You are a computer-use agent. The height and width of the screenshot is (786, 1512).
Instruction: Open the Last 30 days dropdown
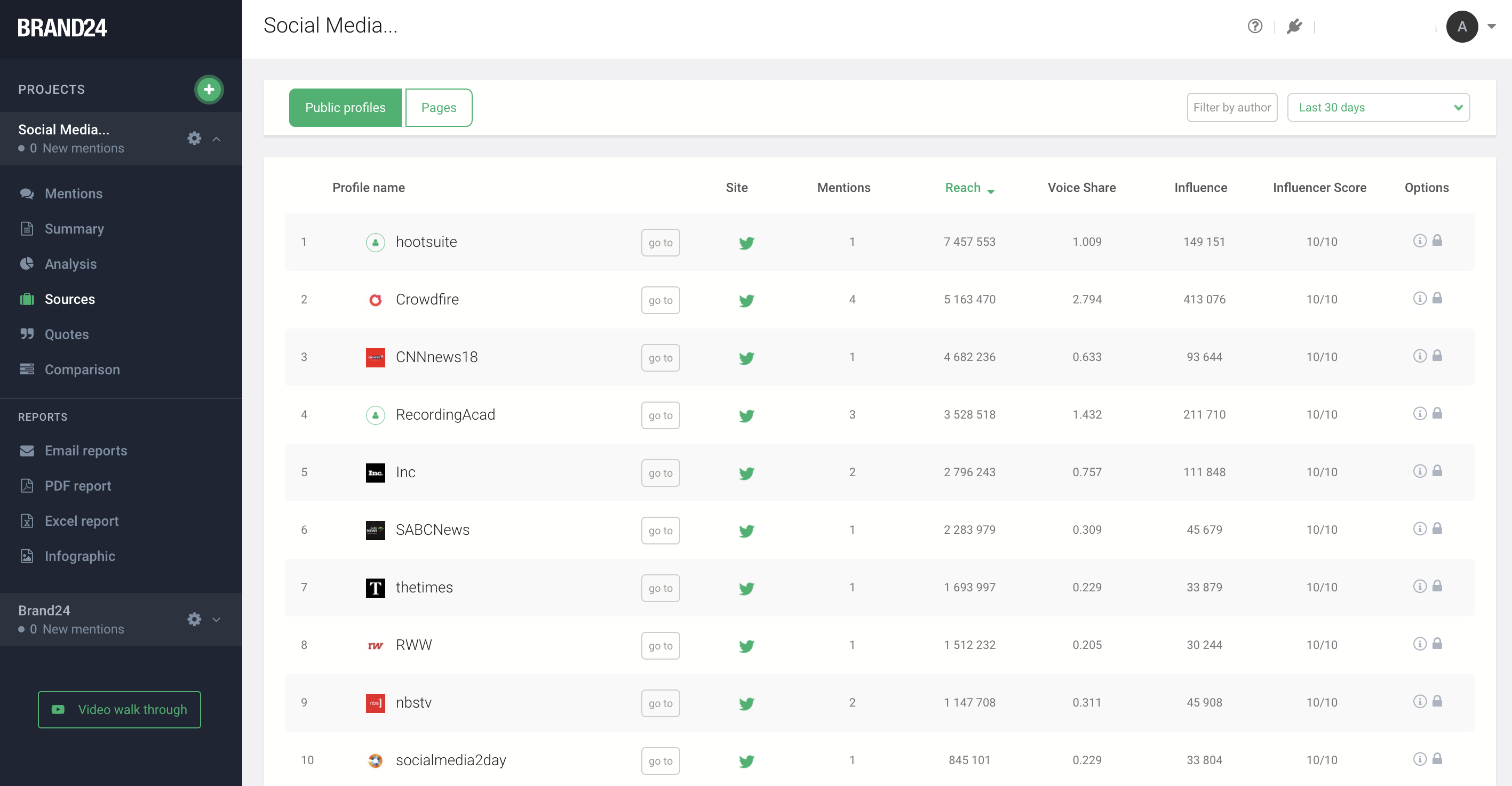[x=1378, y=107]
